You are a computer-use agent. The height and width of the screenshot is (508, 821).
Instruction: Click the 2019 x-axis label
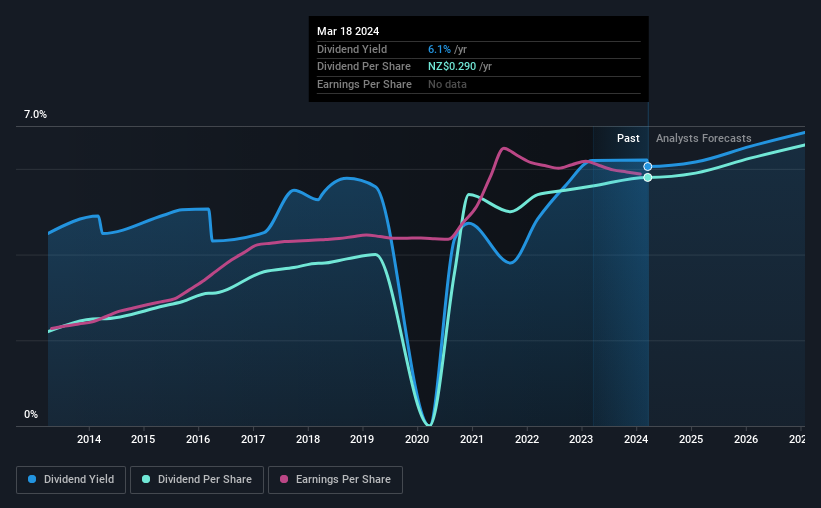362,439
